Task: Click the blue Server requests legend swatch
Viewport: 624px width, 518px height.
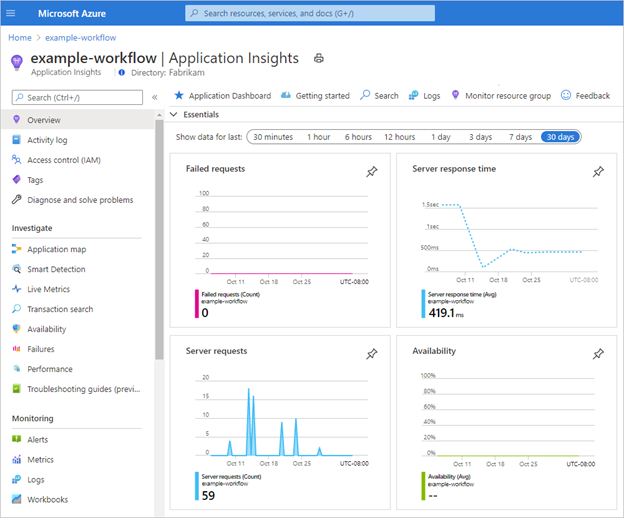Action: 197,486
